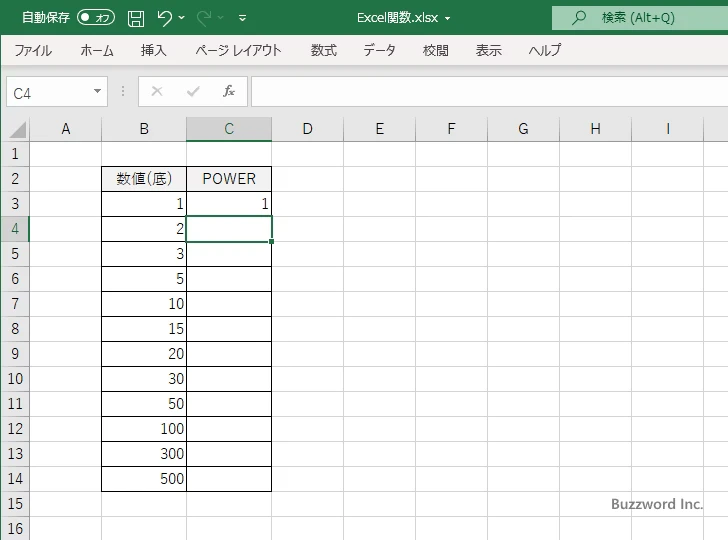Screen dimensions: 728x540
Task: Select column C header
Action: pos(229,129)
